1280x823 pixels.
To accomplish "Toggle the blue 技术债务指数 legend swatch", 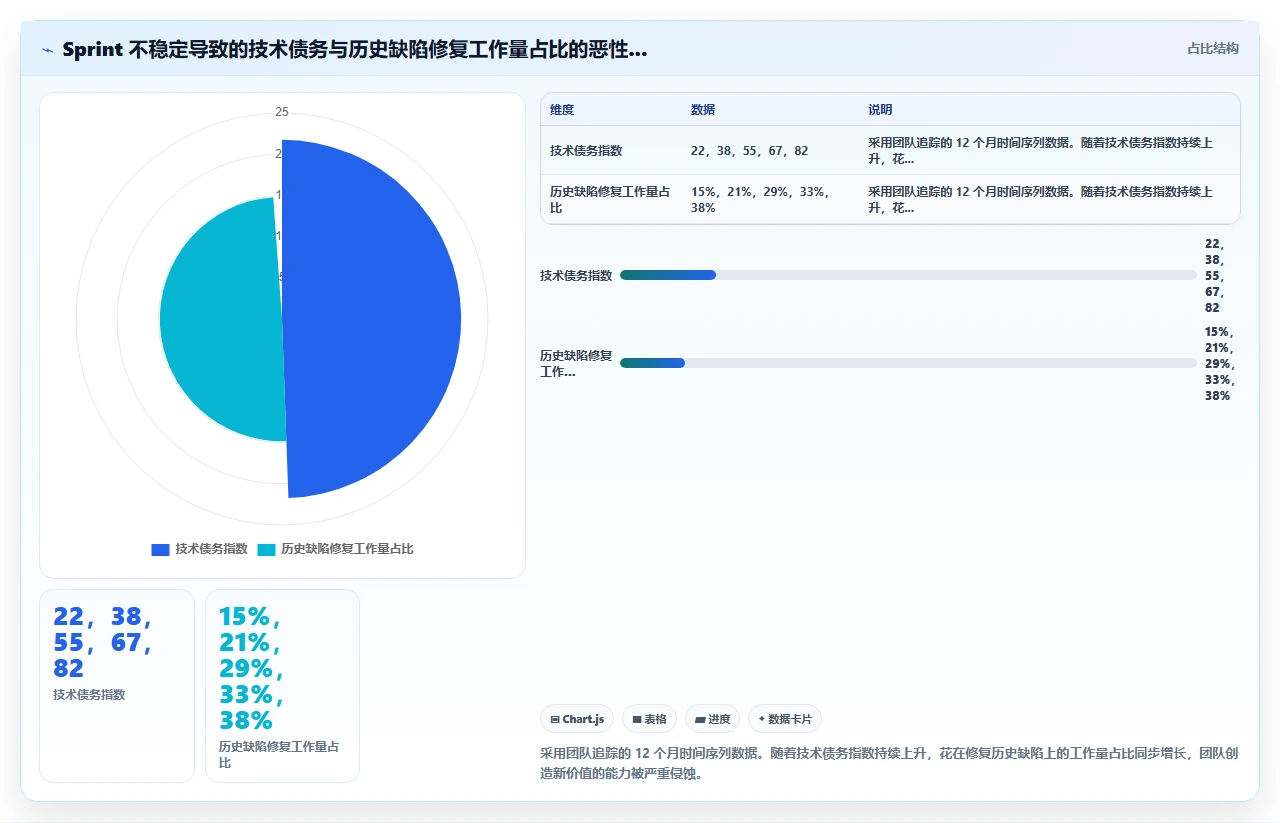I will click(x=160, y=549).
